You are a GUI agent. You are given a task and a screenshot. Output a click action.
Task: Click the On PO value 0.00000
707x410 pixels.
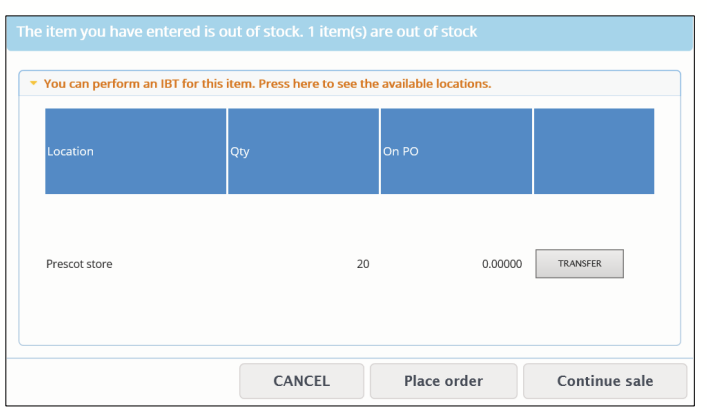pyautogui.click(x=502, y=264)
